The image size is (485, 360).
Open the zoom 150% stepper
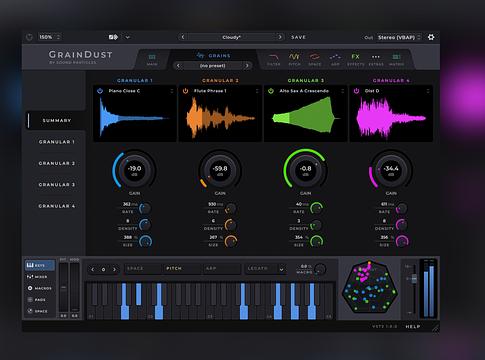pyautogui.click(x=59, y=37)
